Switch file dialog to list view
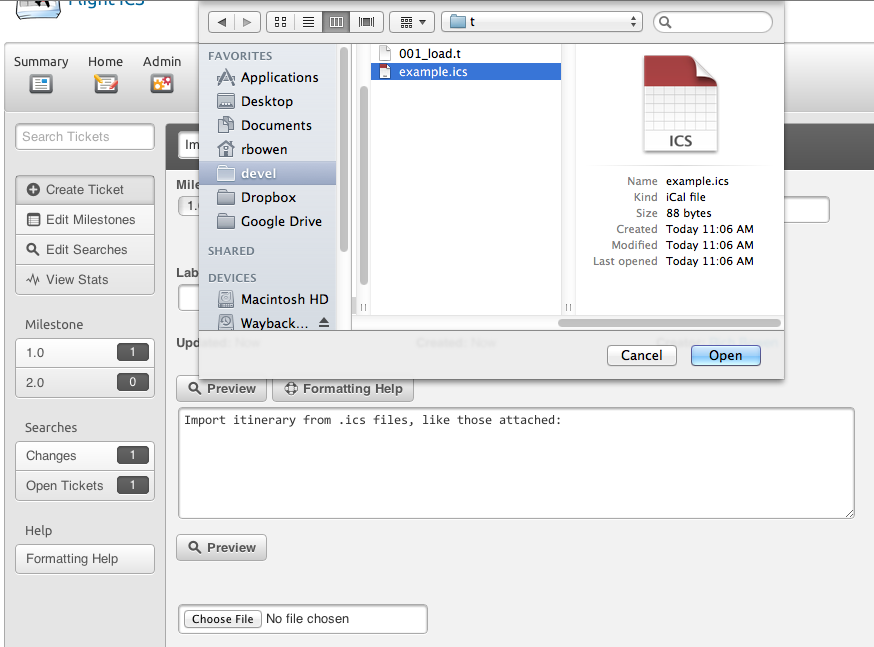The image size is (874, 647). (x=308, y=22)
